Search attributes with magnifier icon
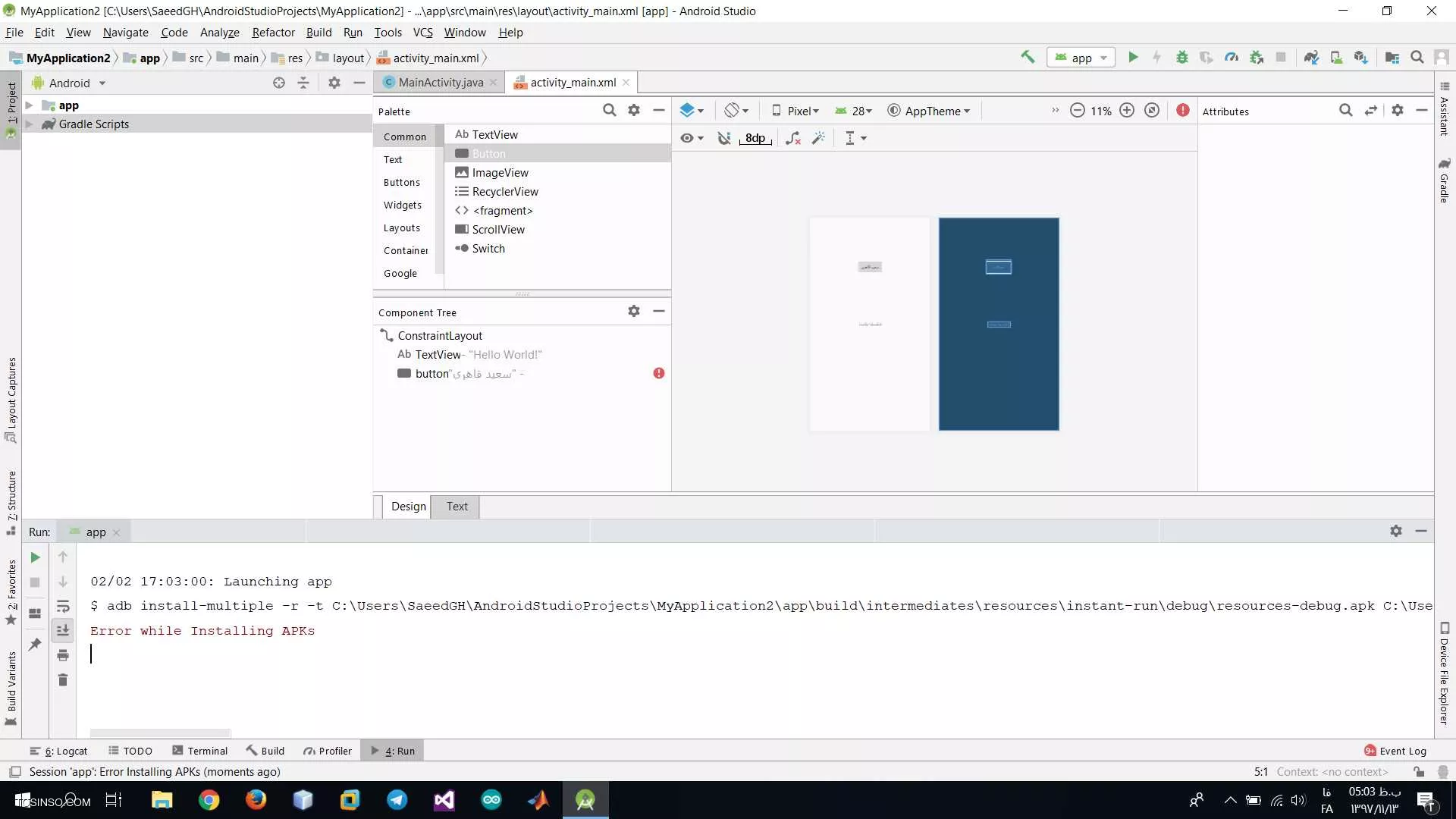Screen dimensions: 1456x819 (x=1346, y=111)
